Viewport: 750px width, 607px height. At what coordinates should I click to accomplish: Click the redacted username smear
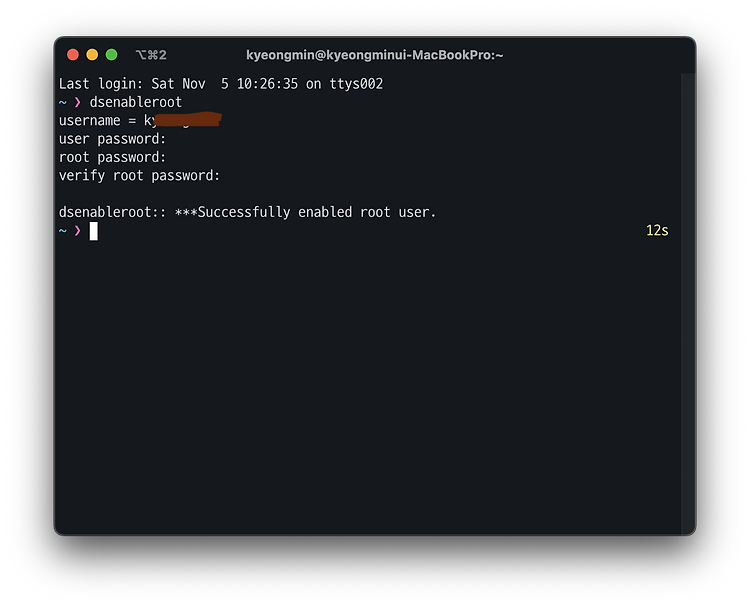tap(188, 119)
